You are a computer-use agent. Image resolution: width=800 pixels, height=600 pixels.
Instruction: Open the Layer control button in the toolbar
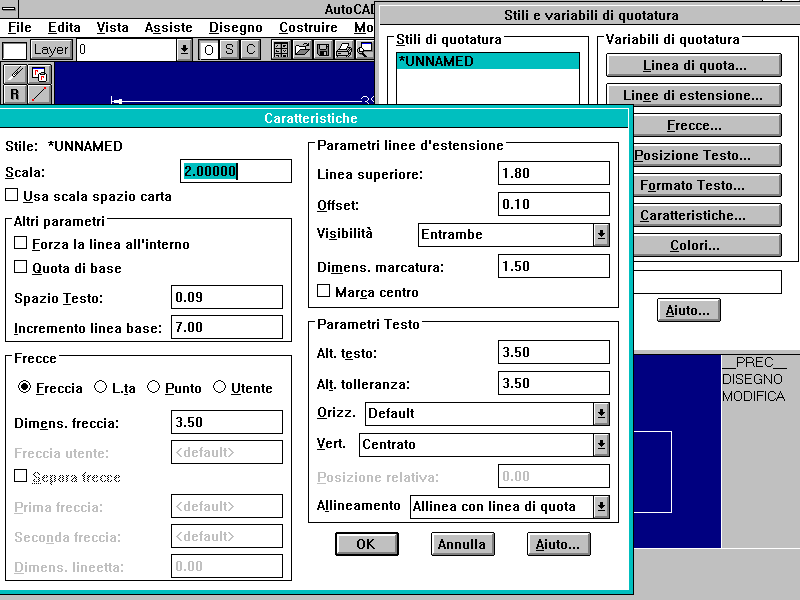tap(51, 49)
